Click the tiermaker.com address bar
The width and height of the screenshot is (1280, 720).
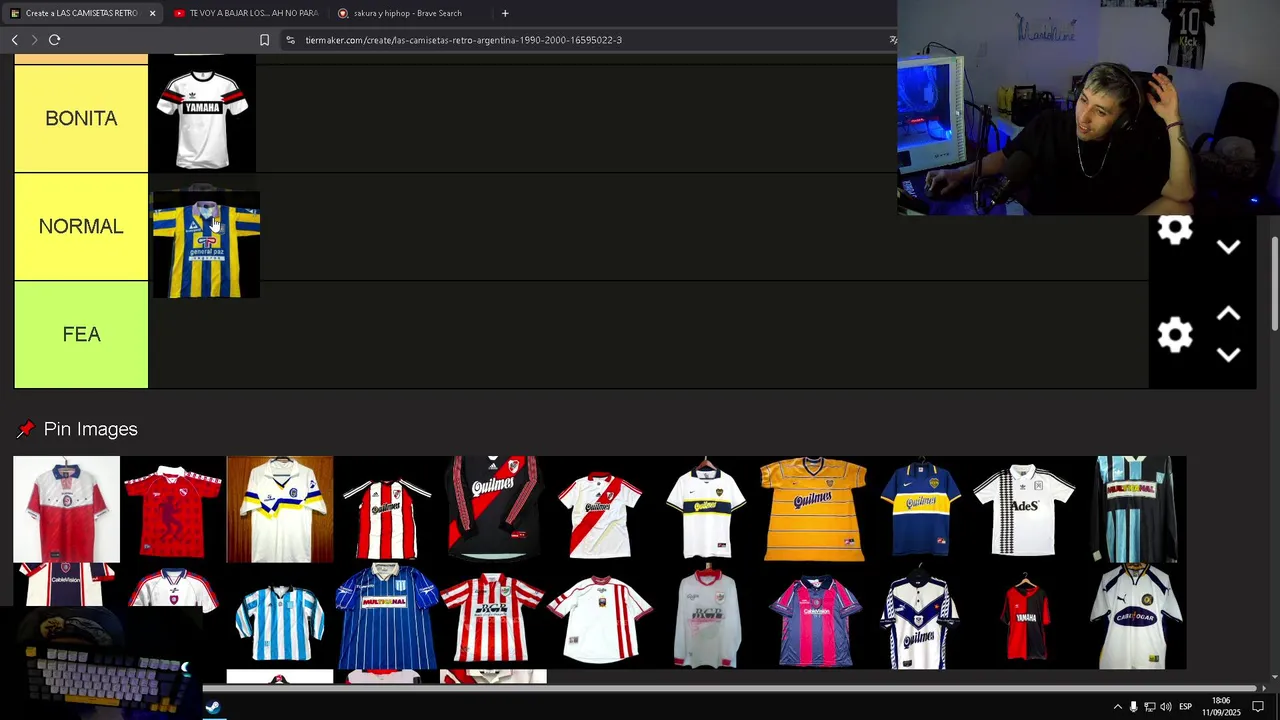coord(590,40)
